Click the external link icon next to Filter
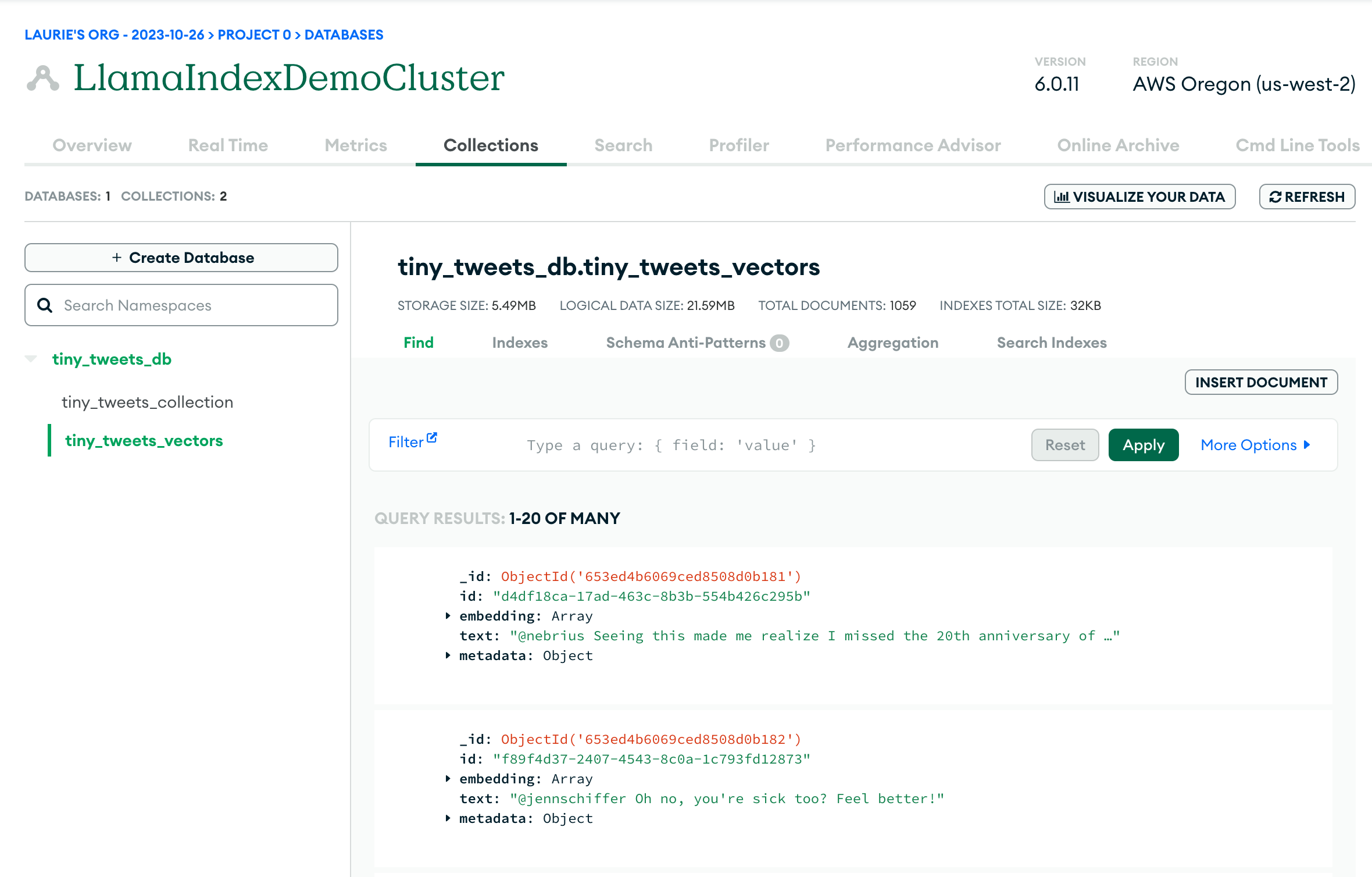 (432, 438)
